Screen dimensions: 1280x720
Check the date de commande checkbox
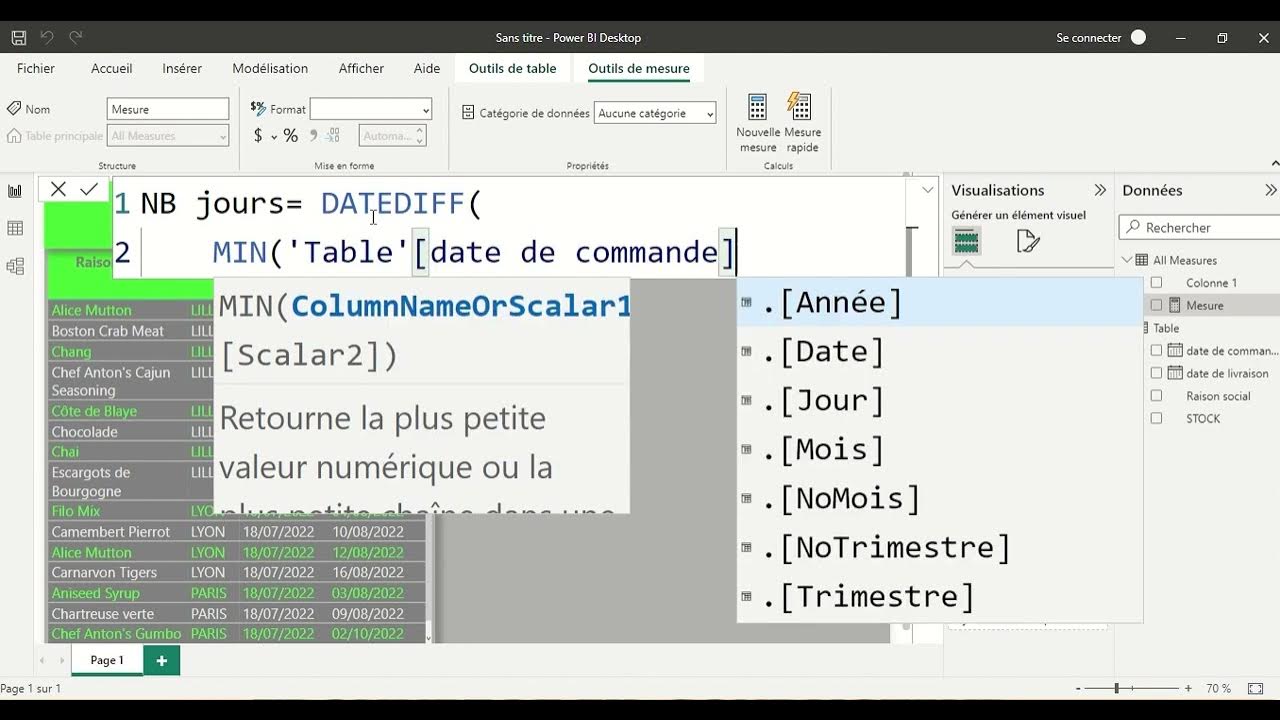[1156, 351]
